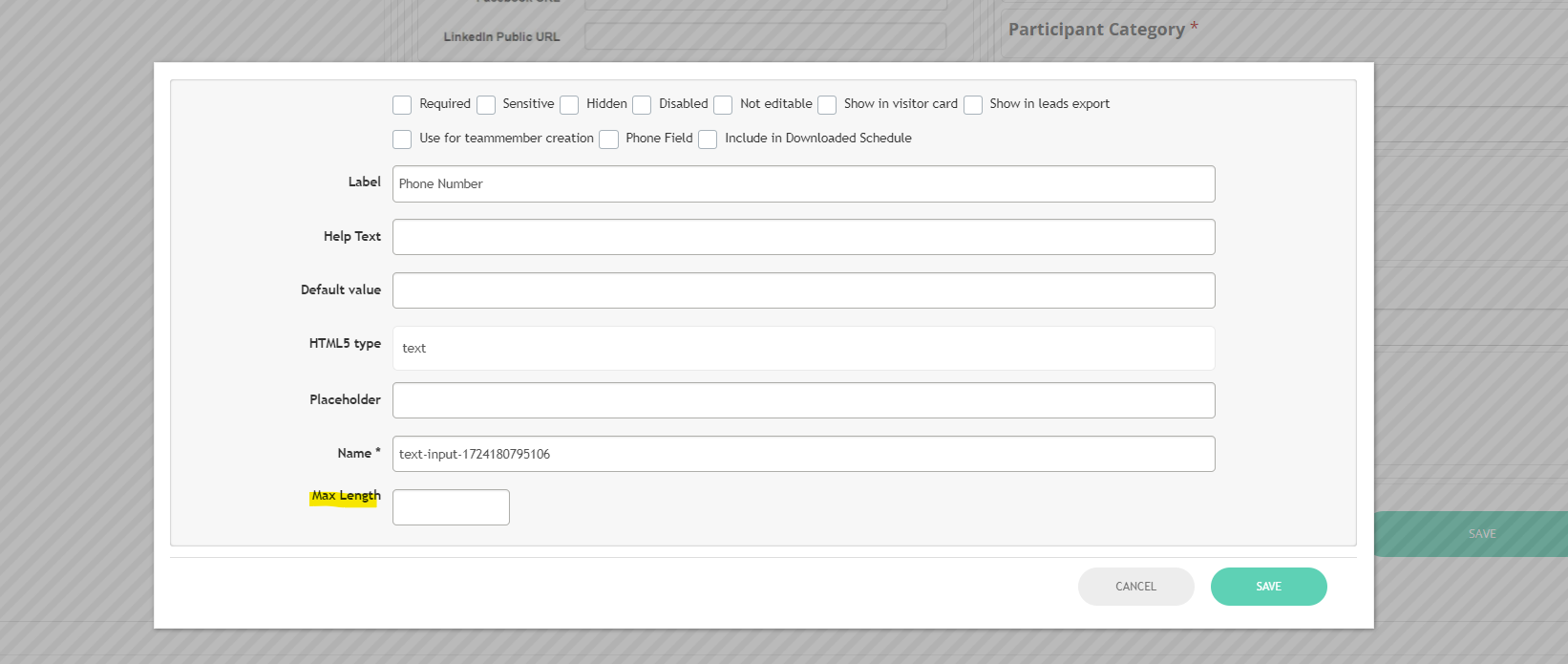
Task: Select the Name field text-input value
Action: tap(803, 454)
